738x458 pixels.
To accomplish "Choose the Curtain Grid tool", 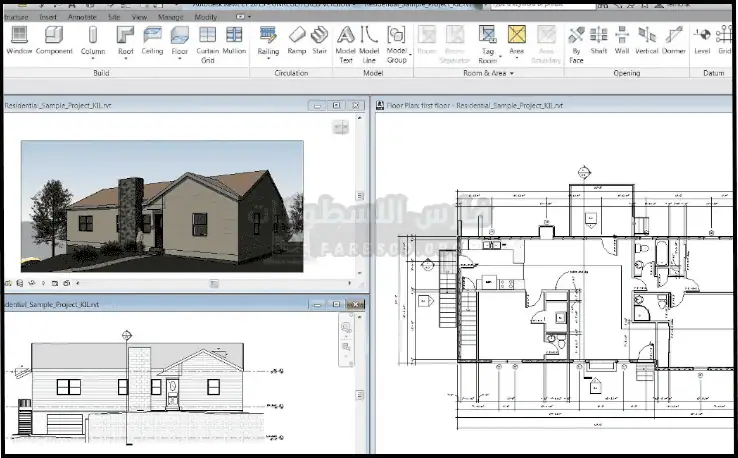I will tap(207, 40).
